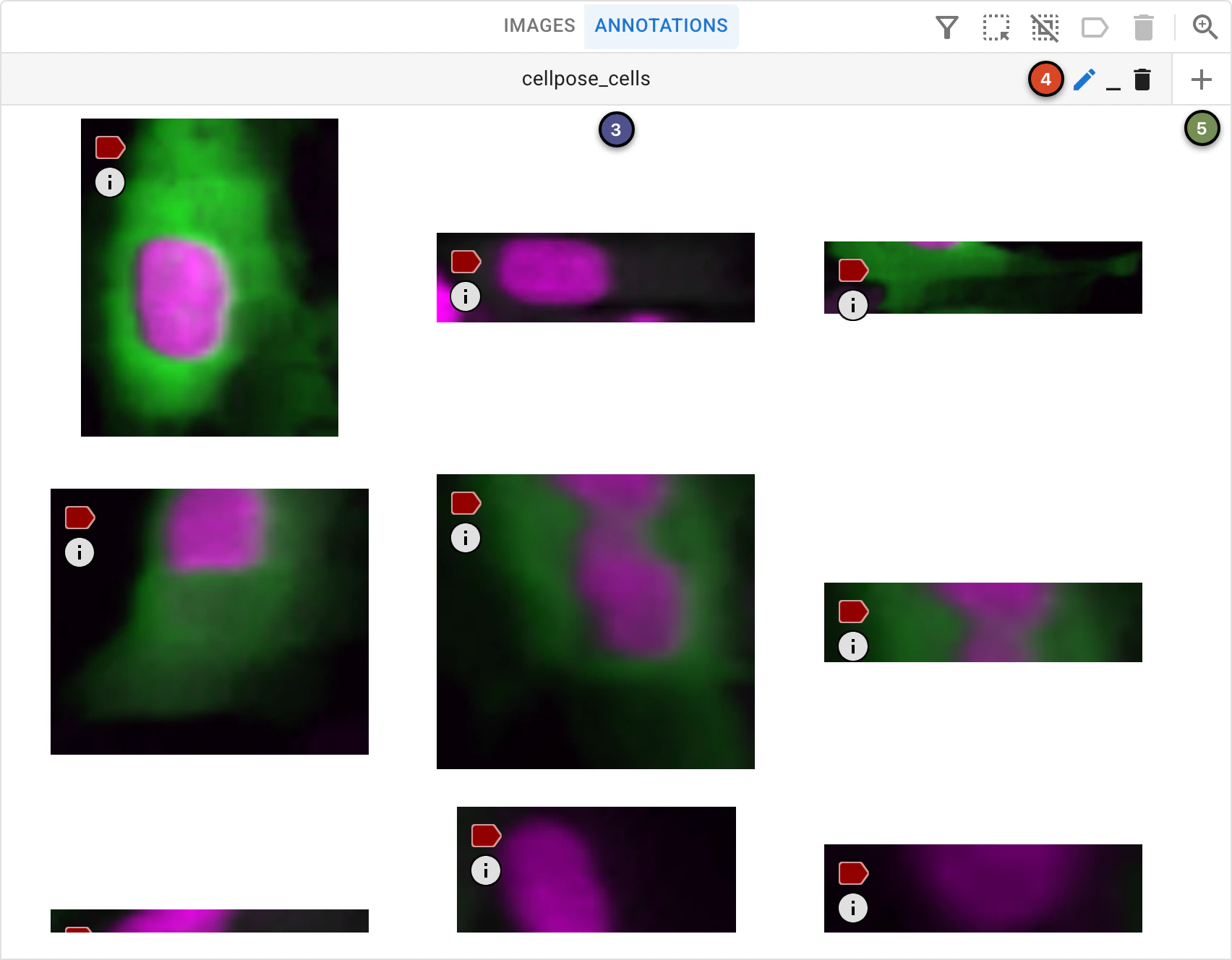Open info on bottom-right dark purple thumbnail

click(x=853, y=908)
